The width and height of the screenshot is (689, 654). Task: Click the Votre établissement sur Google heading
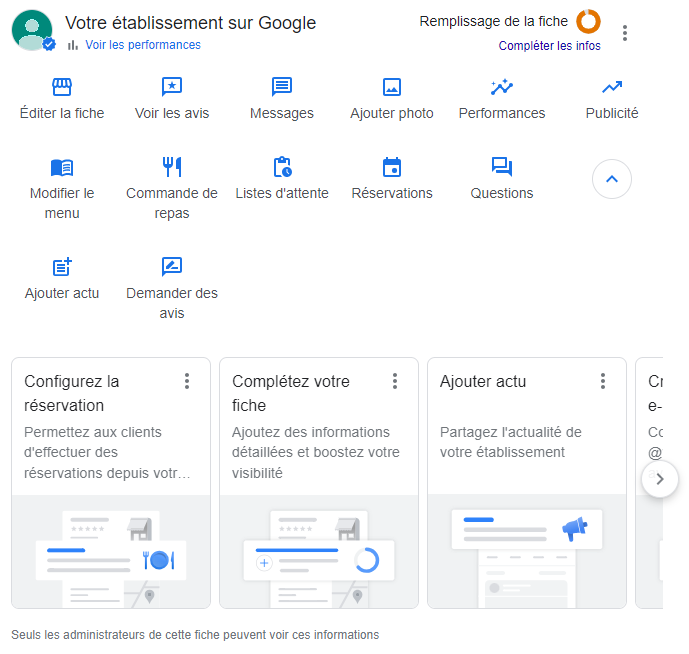(x=191, y=23)
